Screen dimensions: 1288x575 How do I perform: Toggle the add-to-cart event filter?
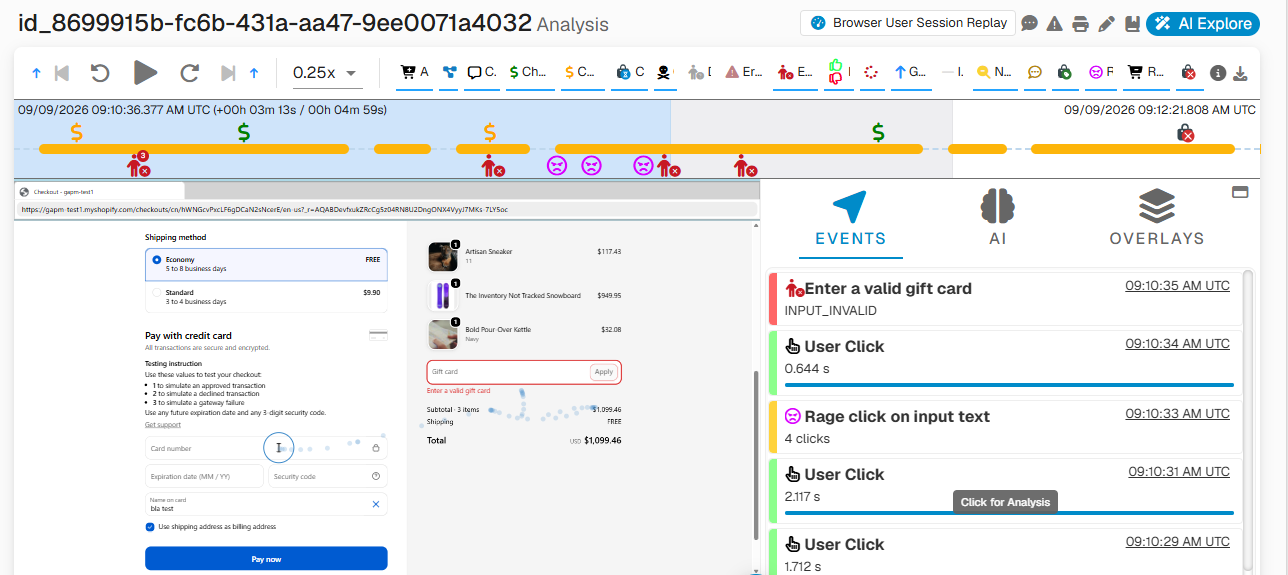tap(413, 72)
